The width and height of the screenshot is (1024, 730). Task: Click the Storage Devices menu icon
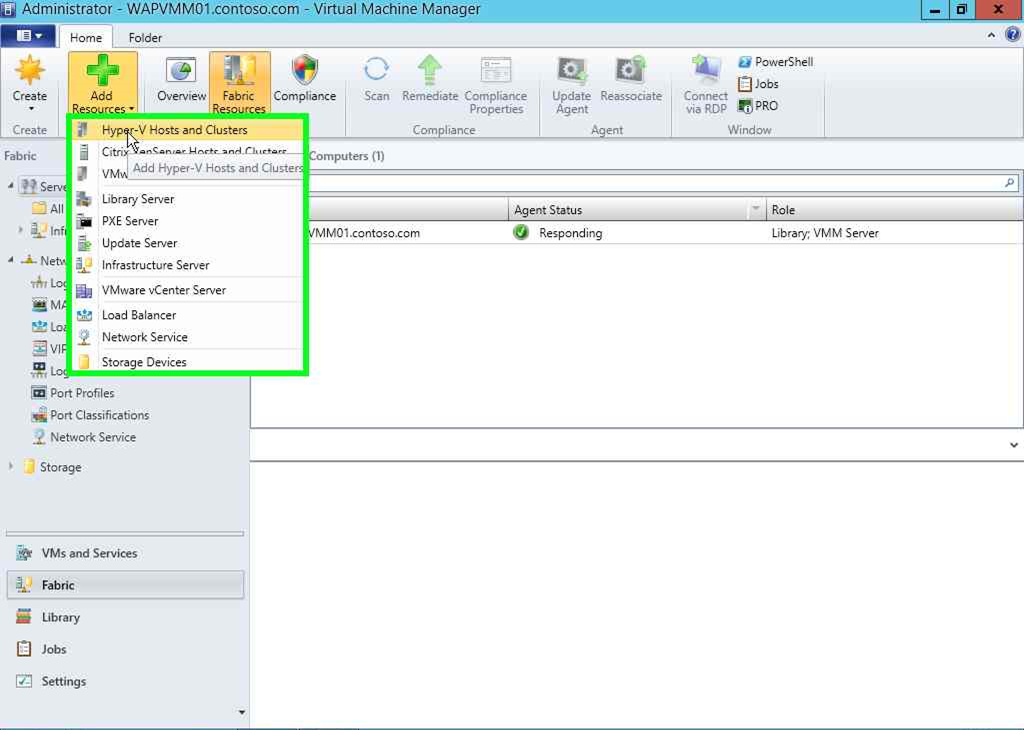pyautogui.click(x=84, y=362)
